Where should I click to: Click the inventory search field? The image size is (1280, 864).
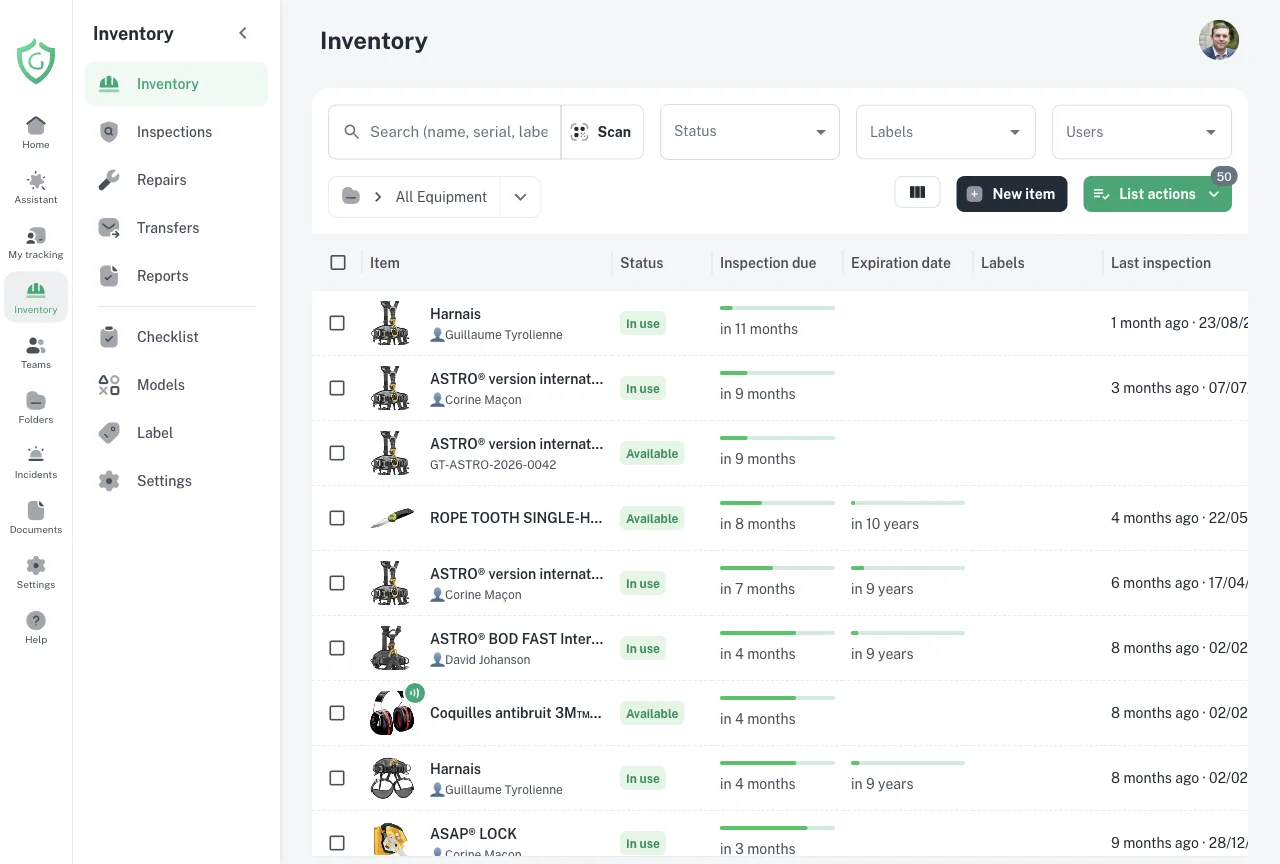tap(445, 132)
